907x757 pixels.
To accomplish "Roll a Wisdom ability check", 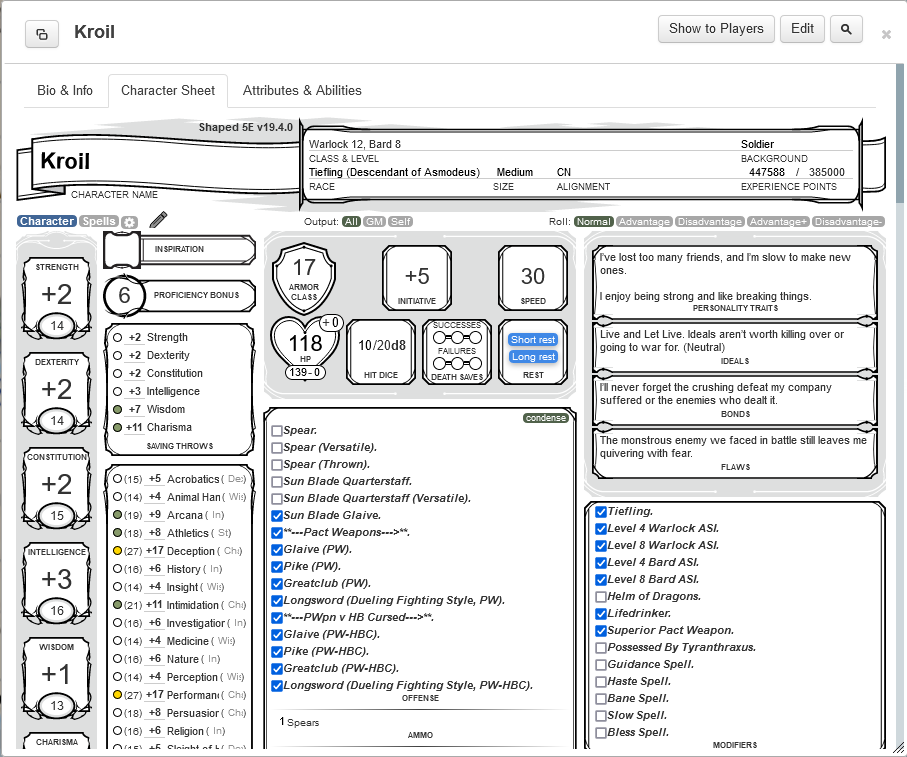I will 57,674.
